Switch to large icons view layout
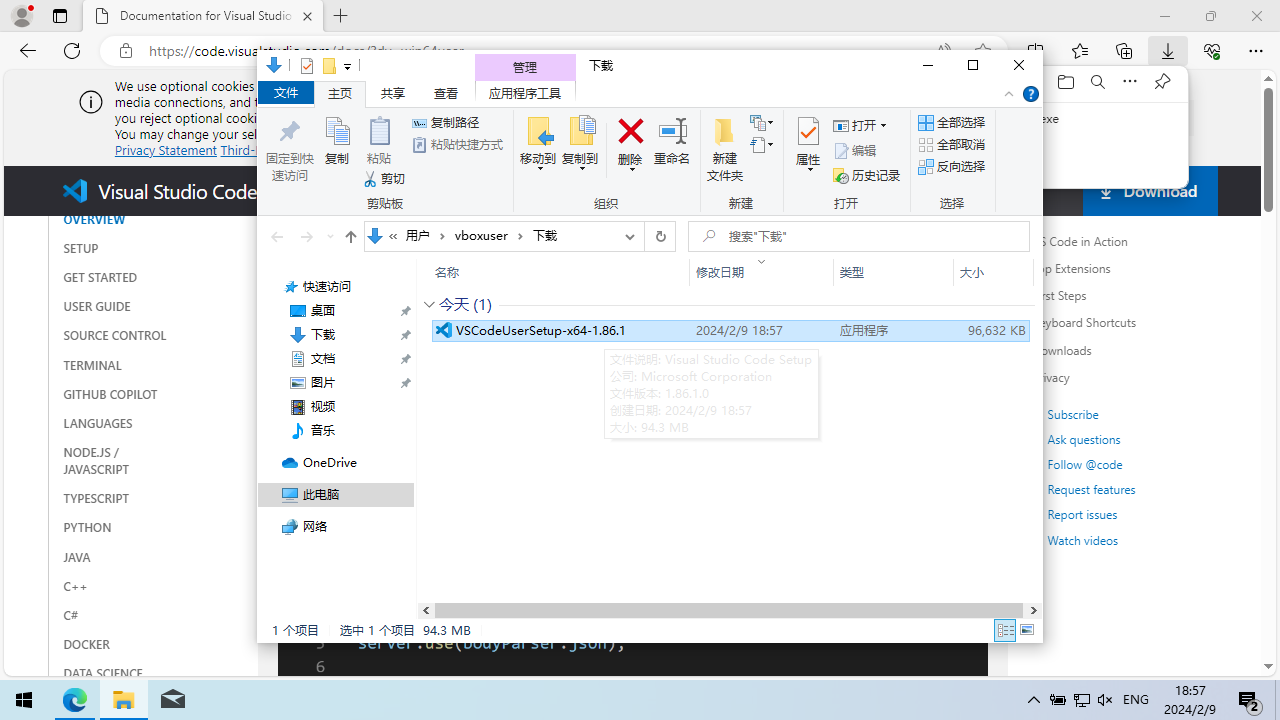This screenshot has height=720, width=1280. [x=1027, y=630]
